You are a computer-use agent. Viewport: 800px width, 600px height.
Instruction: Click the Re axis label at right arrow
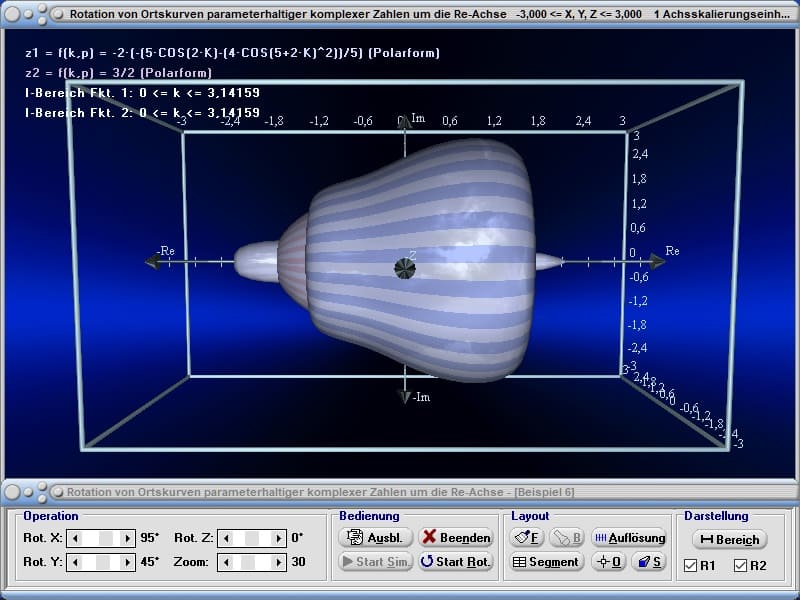pyautogui.click(x=672, y=251)
